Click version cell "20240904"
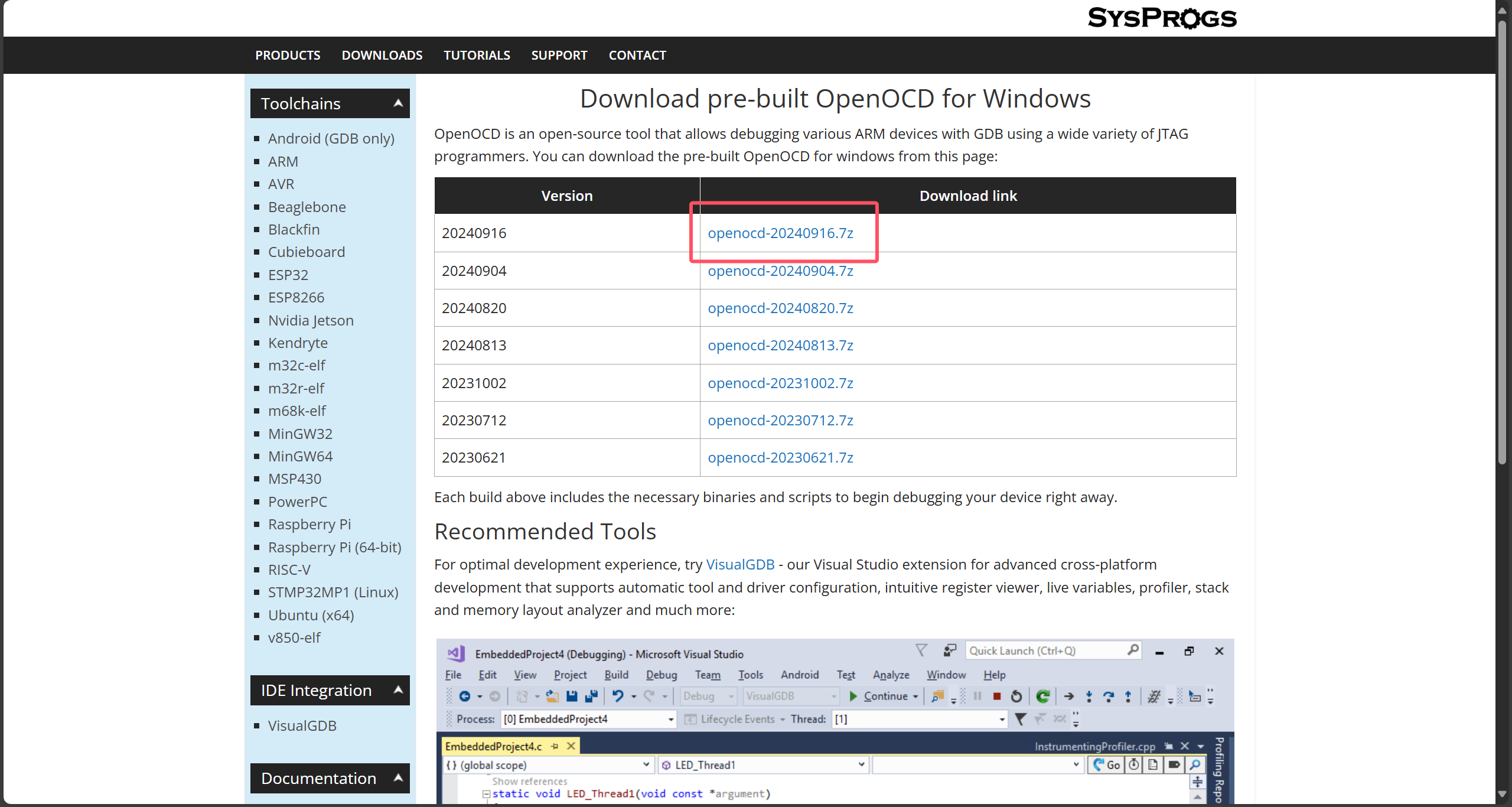The image size is (1512, 807). click(567, 271)
